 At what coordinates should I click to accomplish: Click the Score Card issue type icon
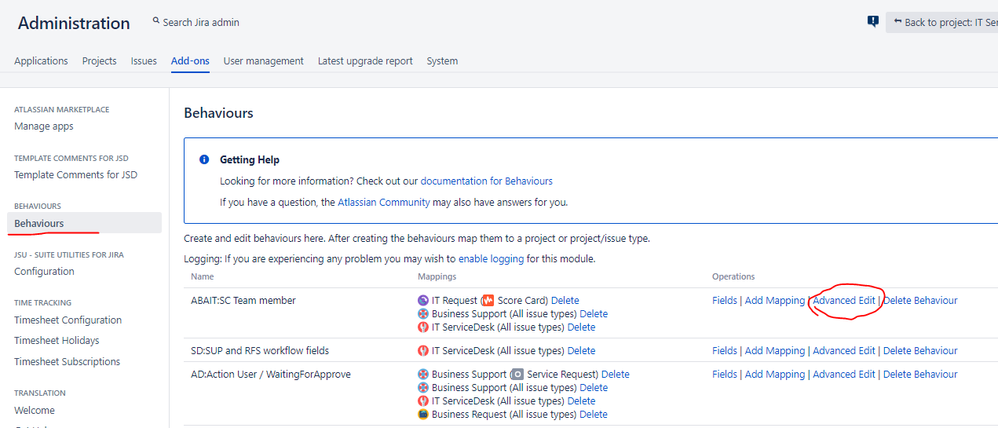[x=488, y=300]
